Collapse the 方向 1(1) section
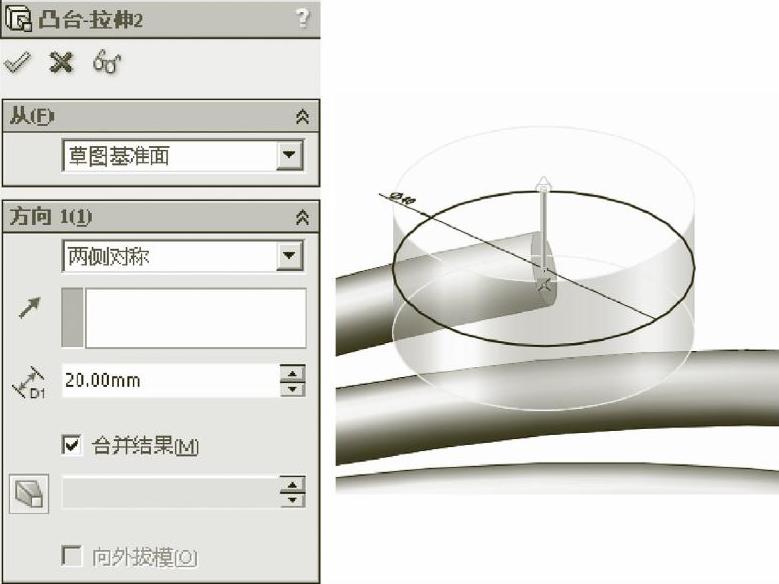This screenshot has height=584, width=779. [x=302, y=217]
